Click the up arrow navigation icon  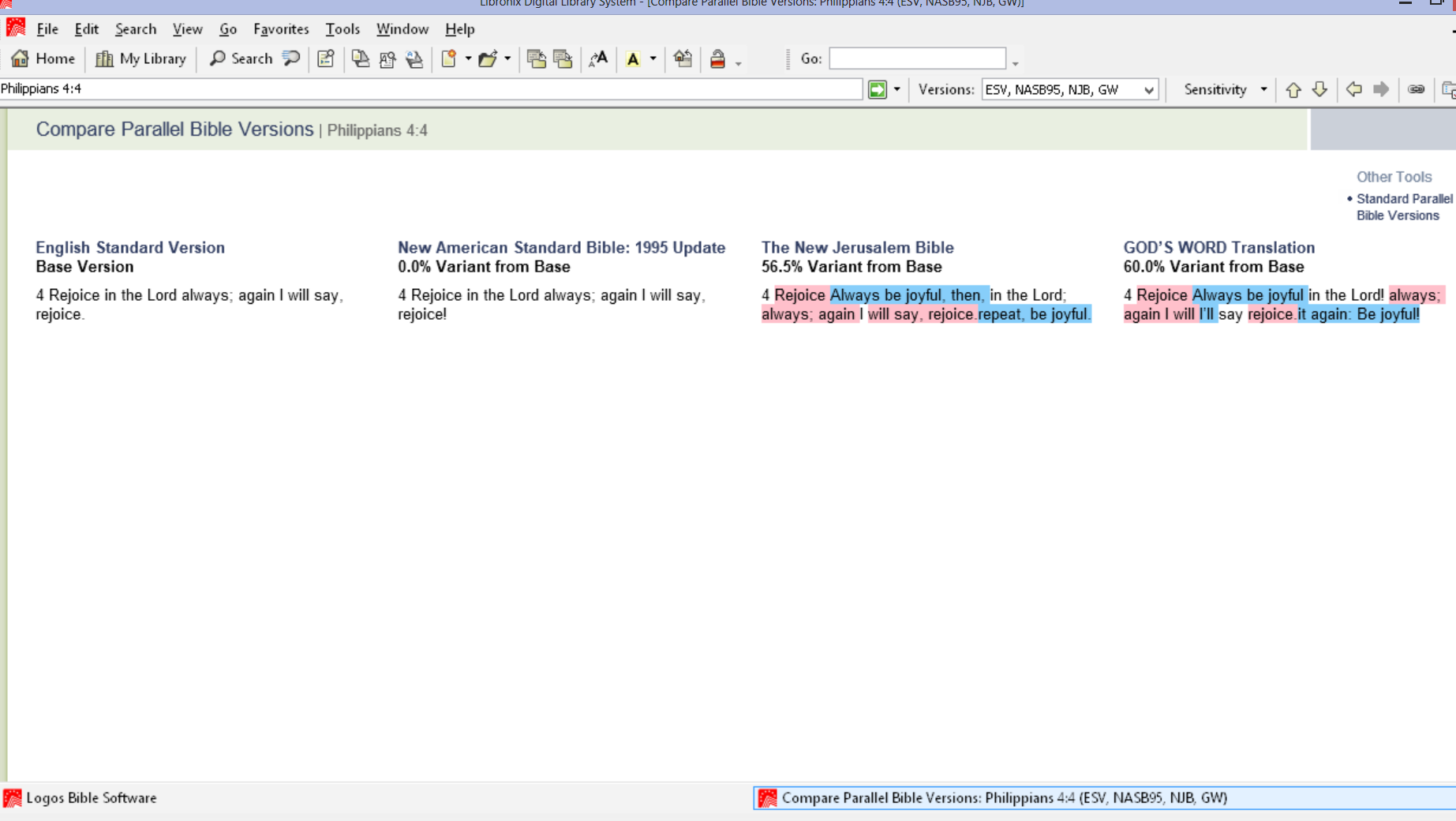1293,89
